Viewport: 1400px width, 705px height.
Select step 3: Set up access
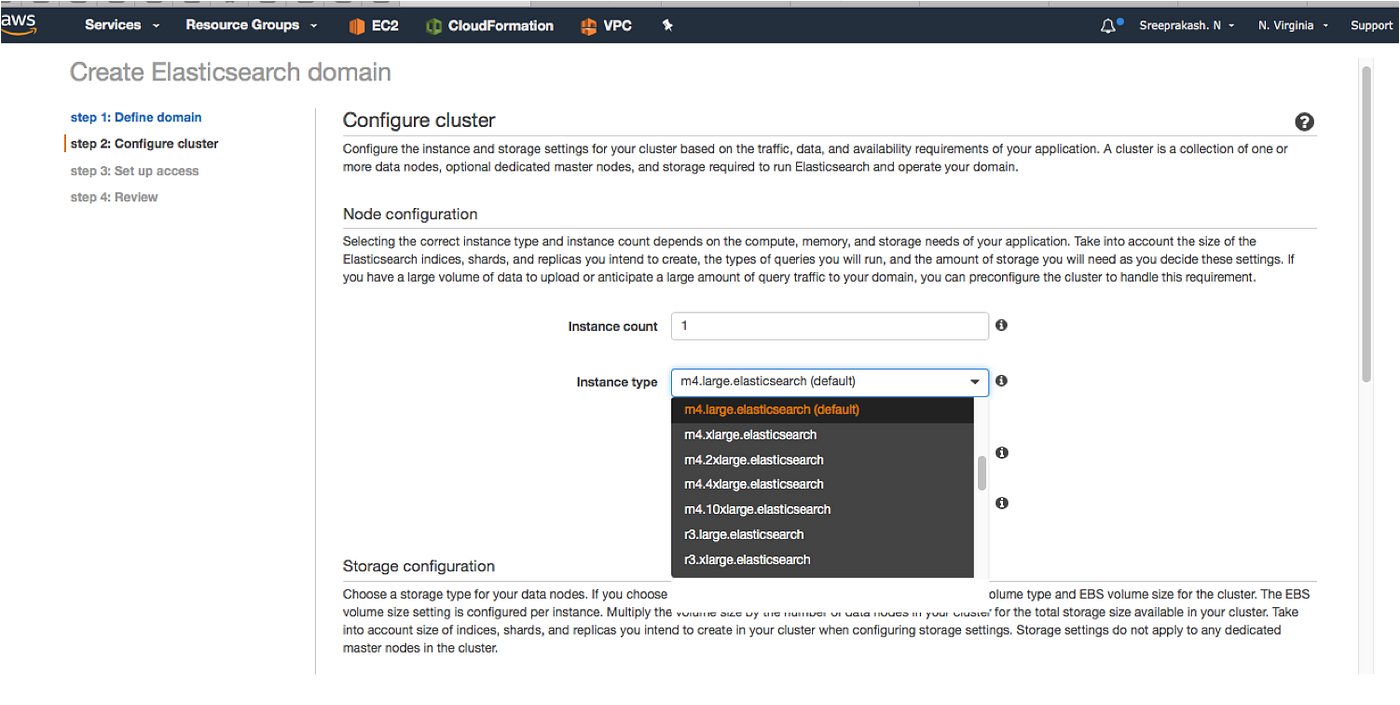point(134,170)
